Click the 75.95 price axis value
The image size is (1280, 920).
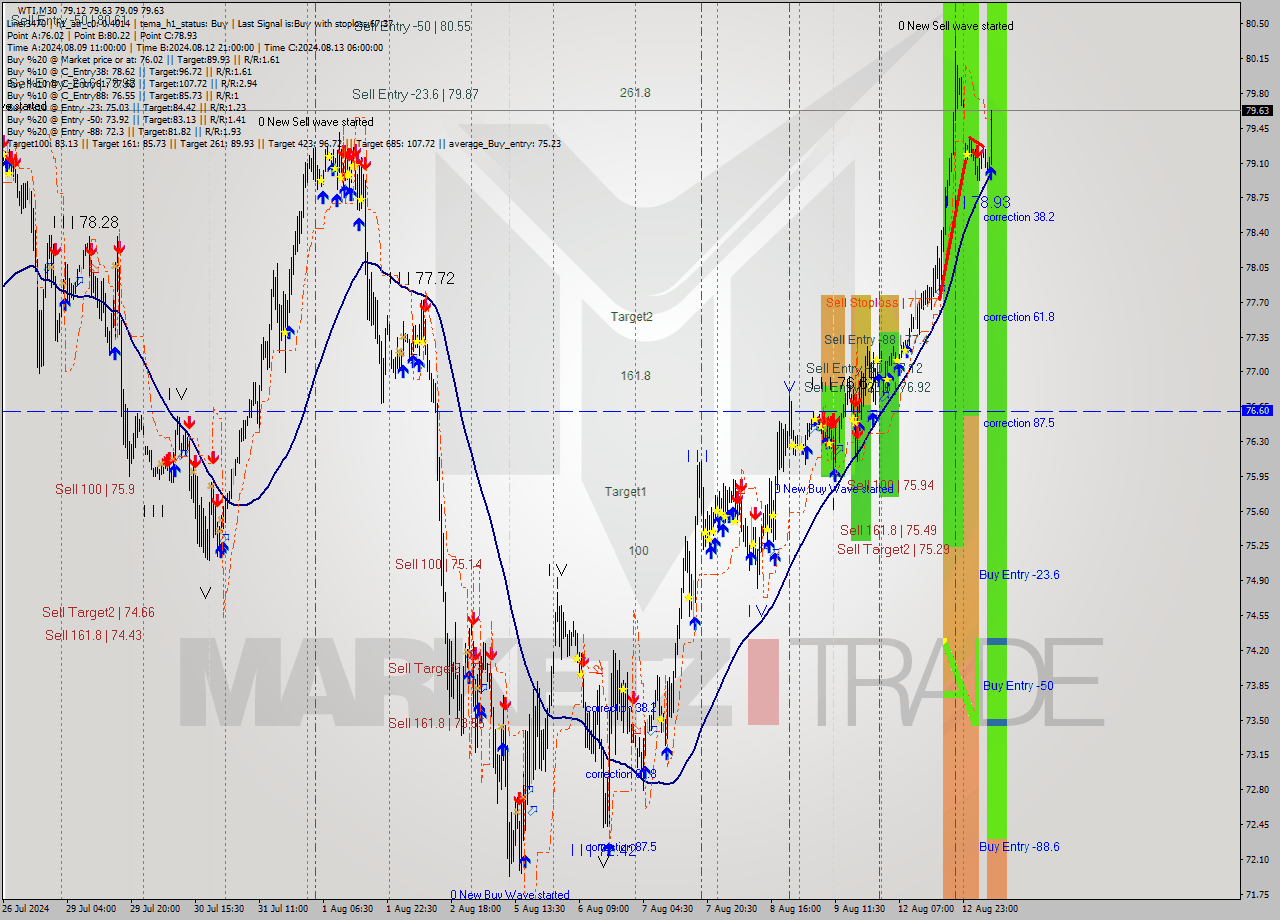click(1258, 476)
